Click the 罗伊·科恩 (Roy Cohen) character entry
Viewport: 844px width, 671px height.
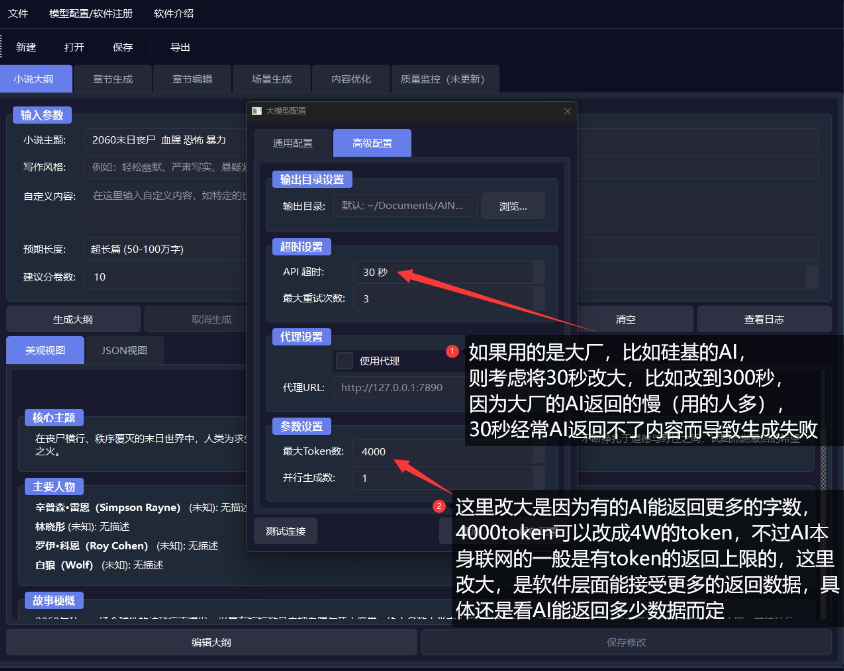(x=126, y=546)
